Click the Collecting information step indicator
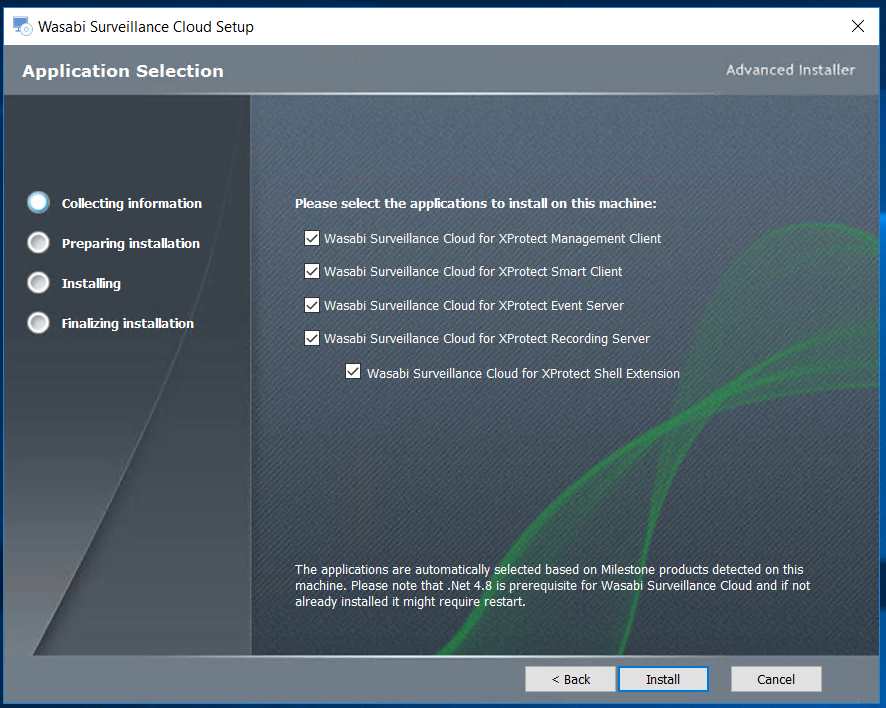The height and width of the screenshot is (708, 886). [x=38, y=202]
